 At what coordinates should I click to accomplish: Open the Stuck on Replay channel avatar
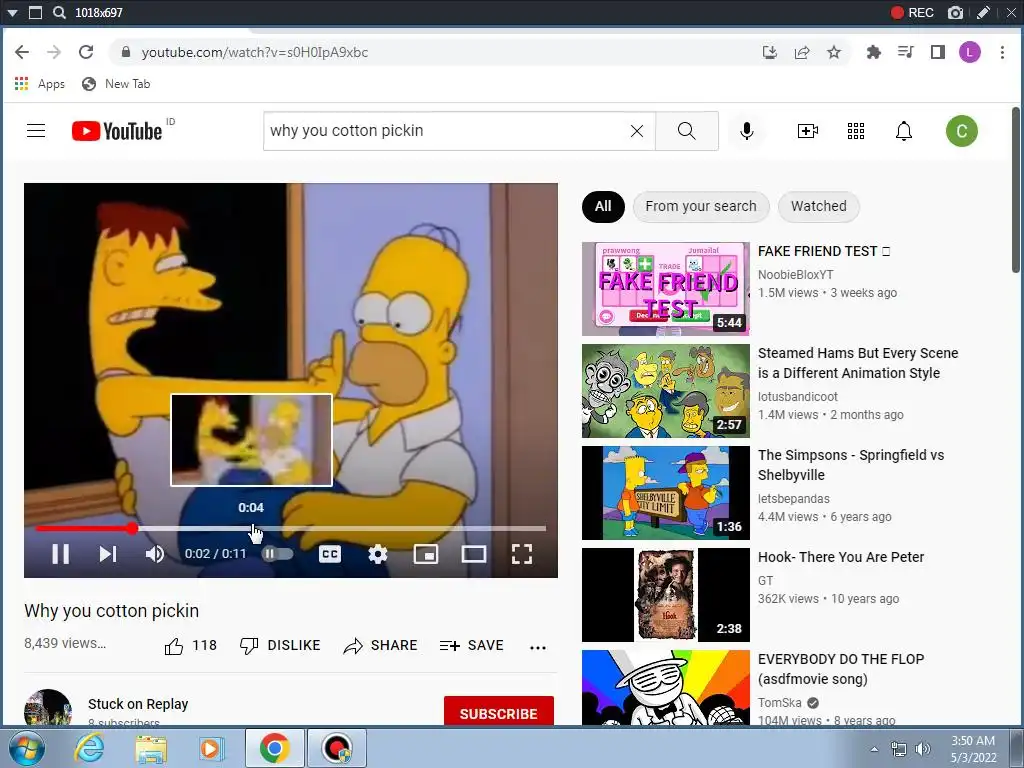coord(48,709)
